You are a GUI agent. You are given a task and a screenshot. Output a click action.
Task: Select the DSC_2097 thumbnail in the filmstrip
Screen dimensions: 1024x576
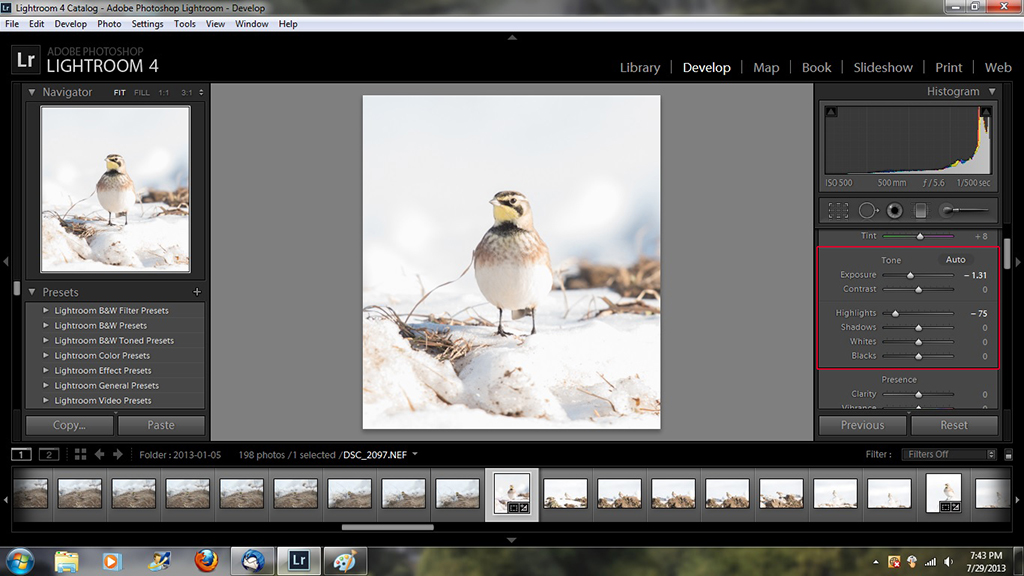click(512, 493)
